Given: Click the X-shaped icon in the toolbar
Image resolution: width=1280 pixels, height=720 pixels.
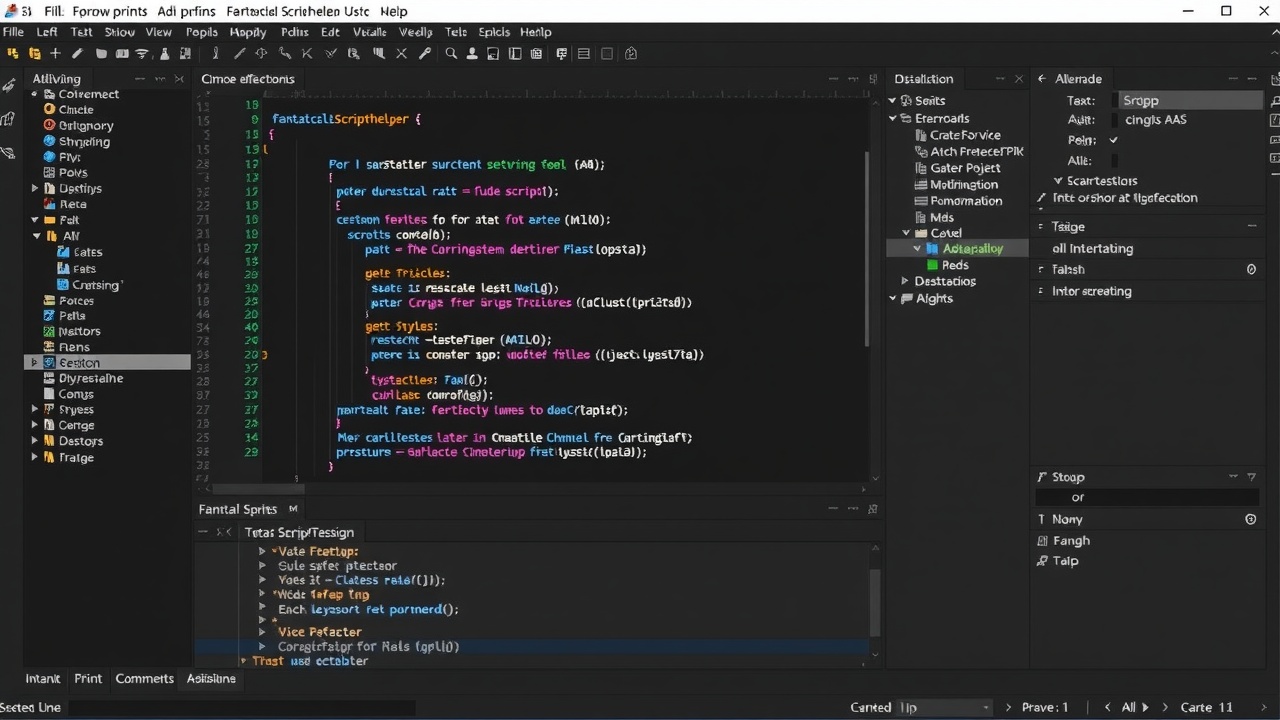Looking at the screenshot, I should [402, 54].
